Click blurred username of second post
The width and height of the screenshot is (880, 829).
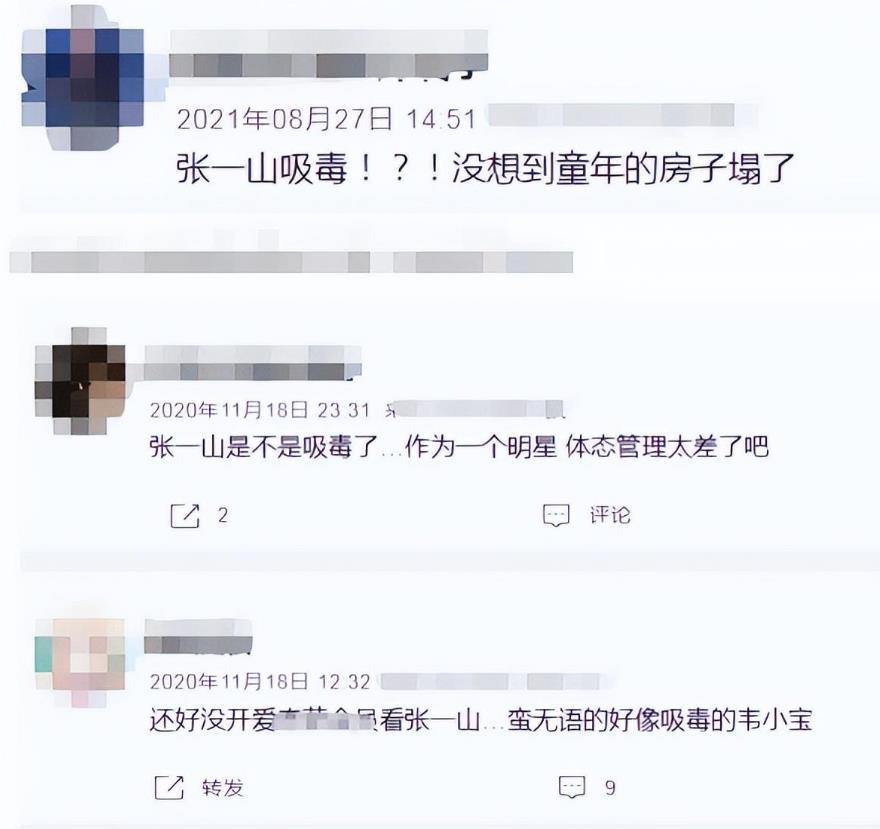pyautogui.click(x=253, y=363)
